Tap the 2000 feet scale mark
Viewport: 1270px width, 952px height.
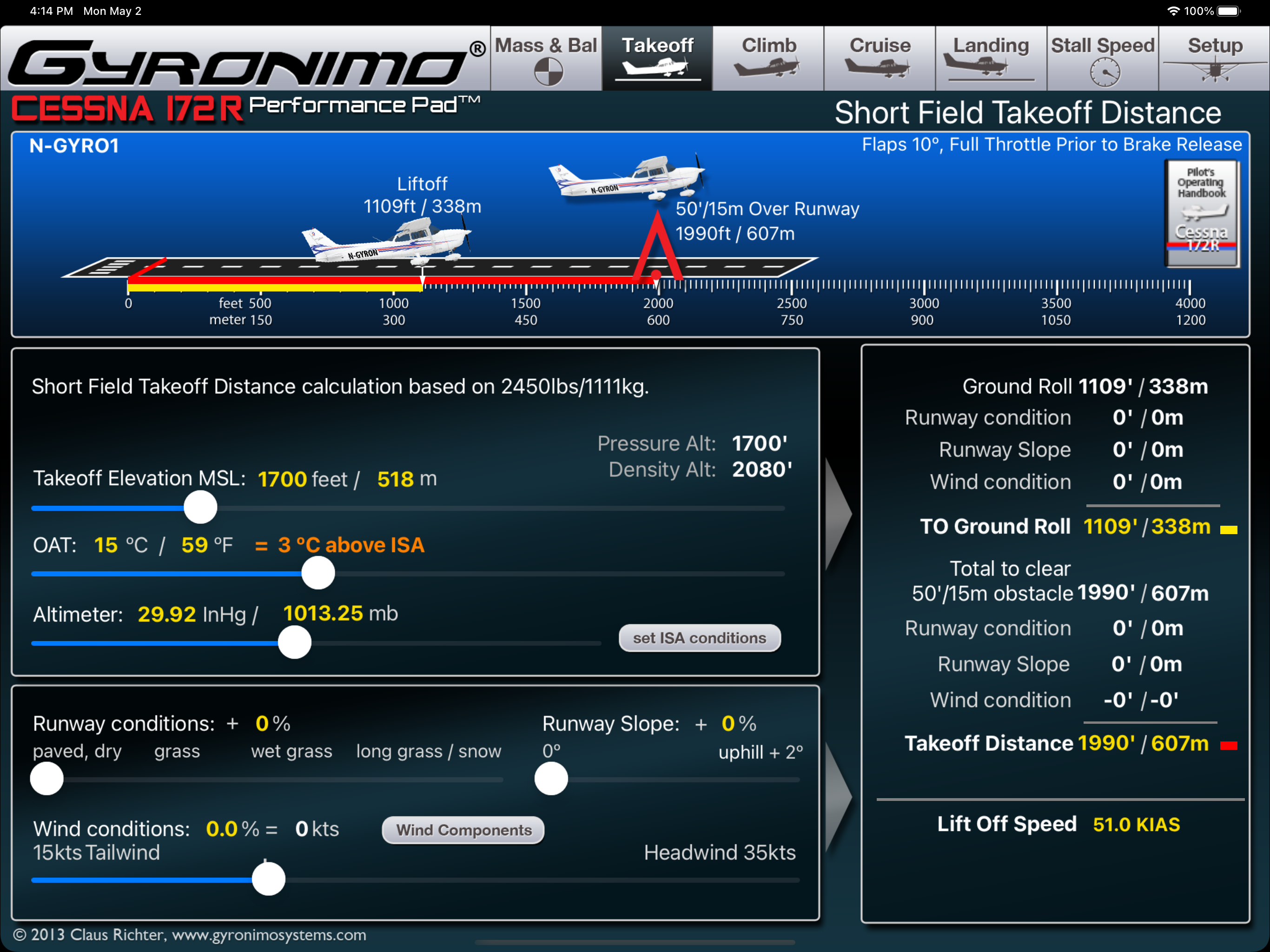click(x=658, y=303)
